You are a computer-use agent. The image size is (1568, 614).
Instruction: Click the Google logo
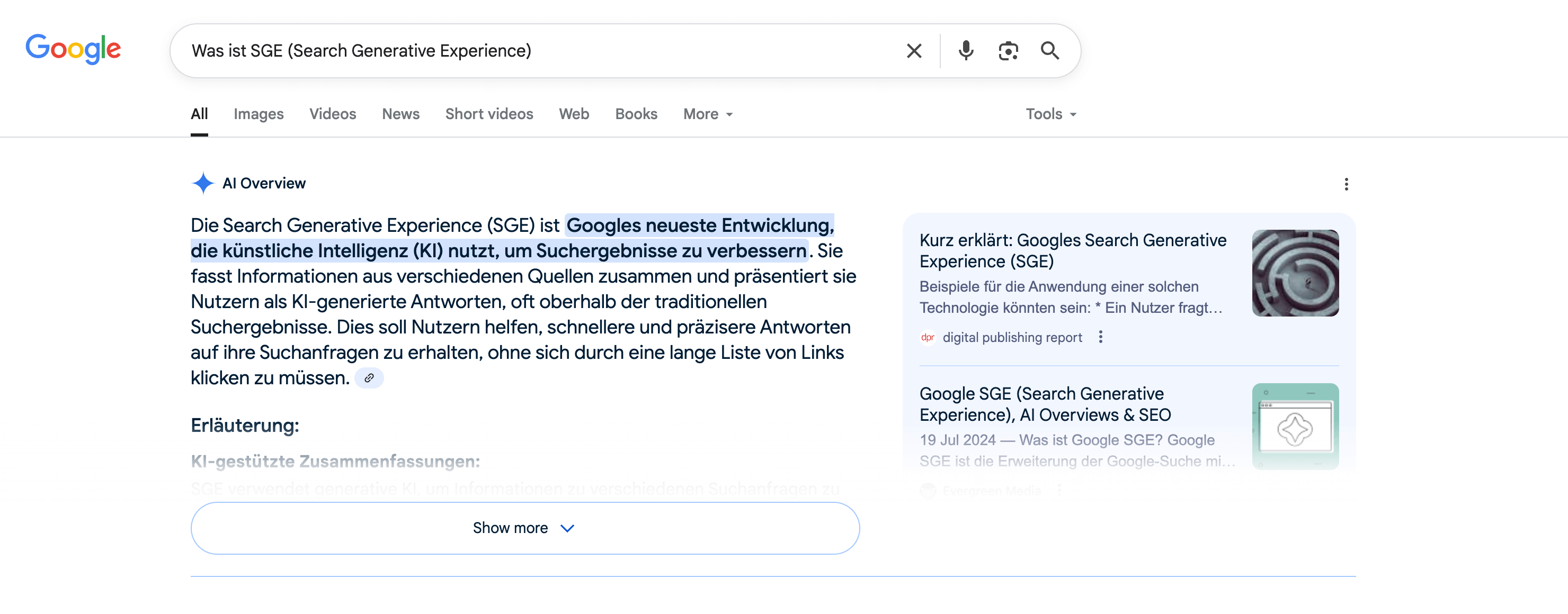pyautogui.click(x=73, y=49)
